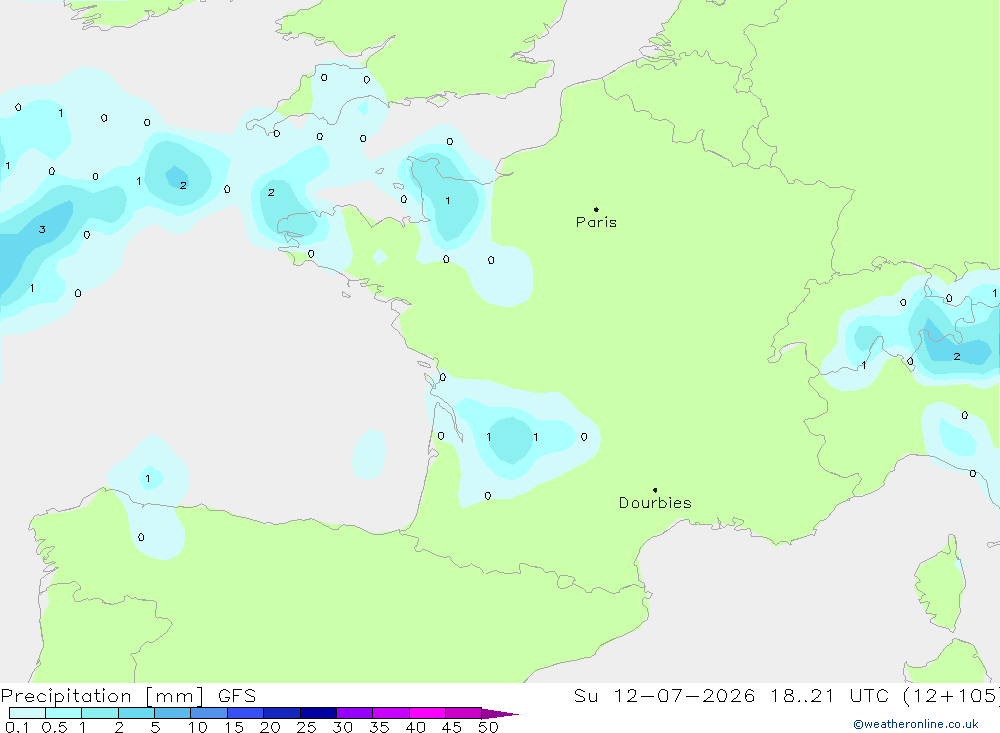The width and height of the screenshot is (1000, 733).
Task: Click the 'Su 12-07-2026' date text
Action: tap(665, 696)
